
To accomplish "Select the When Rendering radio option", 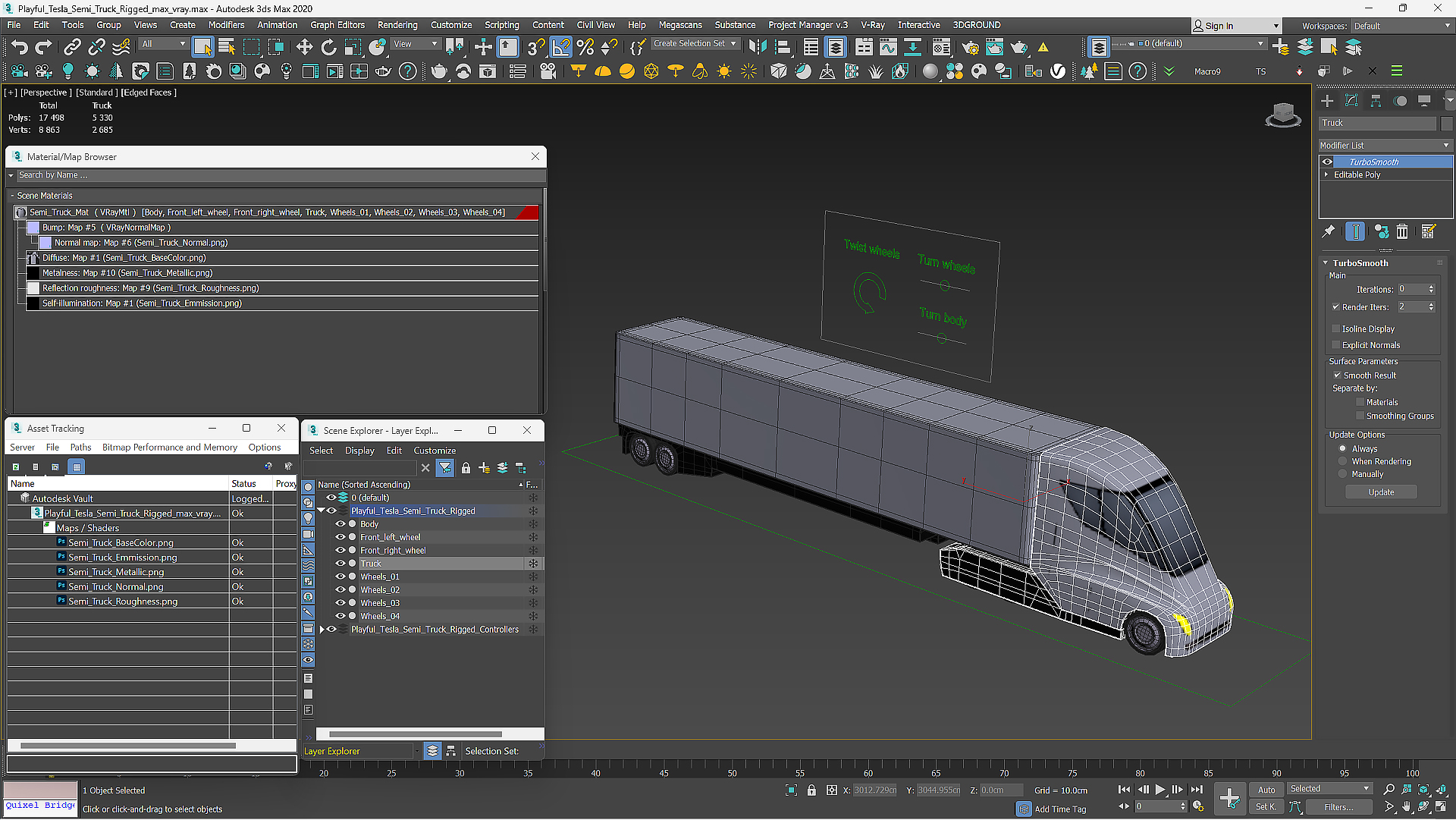I will point(1342,461).
